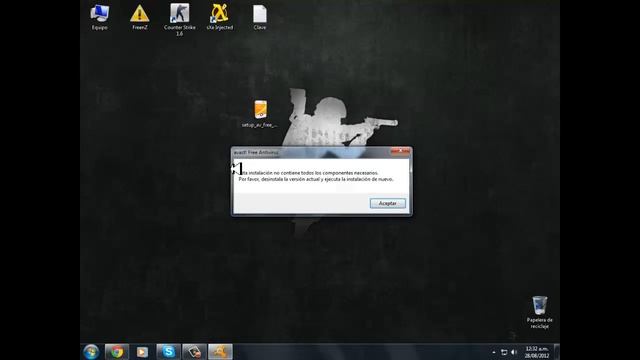The width and height of the screenshot is (640, 360).
Task: Open the network tray icon
Action: (504, 352)
